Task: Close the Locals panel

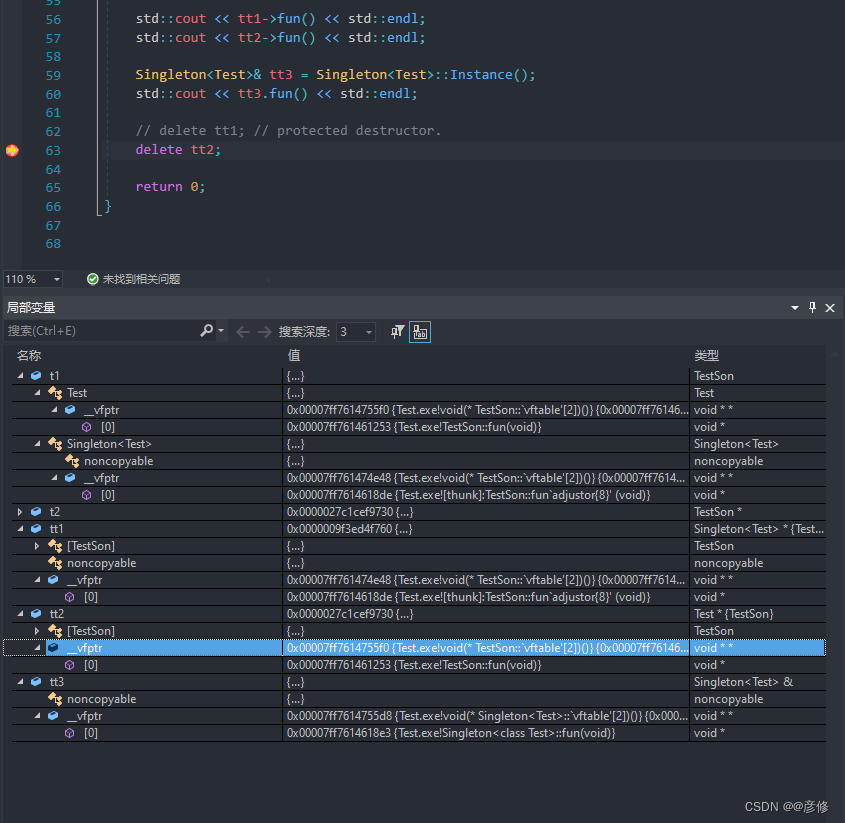Action: point(830,308)
